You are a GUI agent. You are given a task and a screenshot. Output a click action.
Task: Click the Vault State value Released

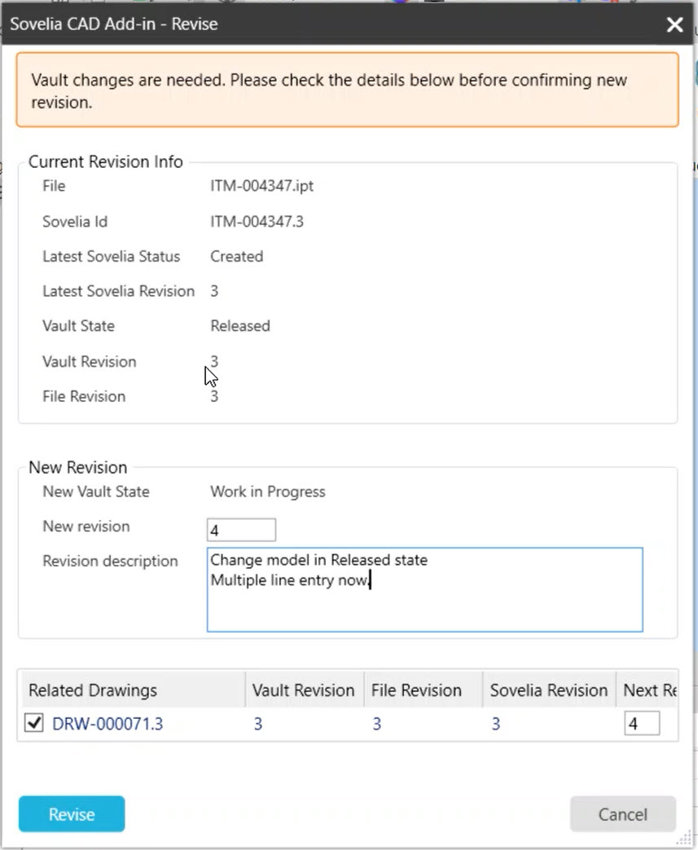click(x=240, y=326)
